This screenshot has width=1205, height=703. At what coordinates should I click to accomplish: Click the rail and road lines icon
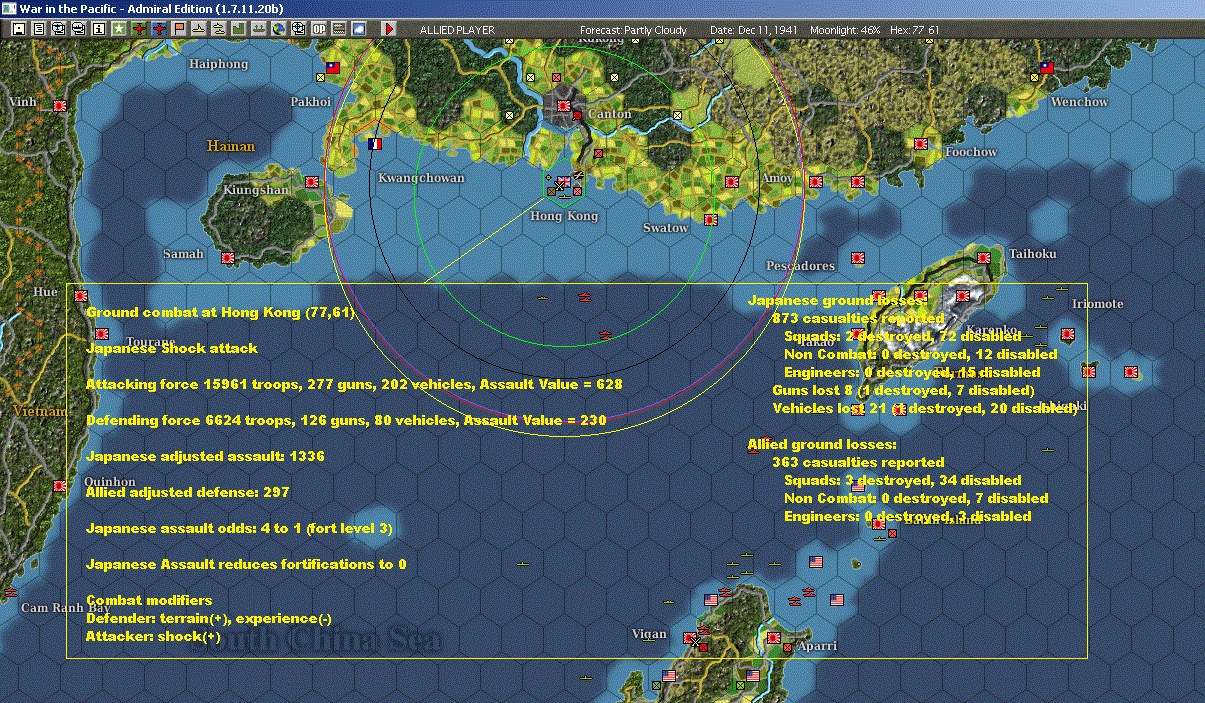338,29
